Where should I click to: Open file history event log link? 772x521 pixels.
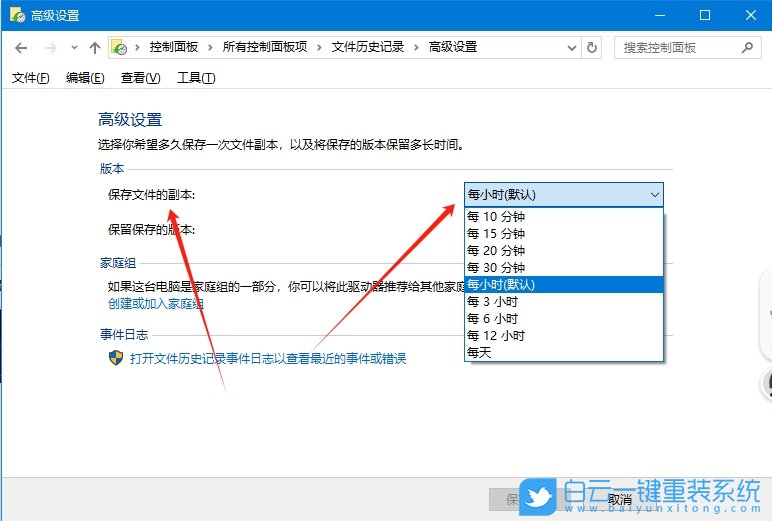pos(268,358)
